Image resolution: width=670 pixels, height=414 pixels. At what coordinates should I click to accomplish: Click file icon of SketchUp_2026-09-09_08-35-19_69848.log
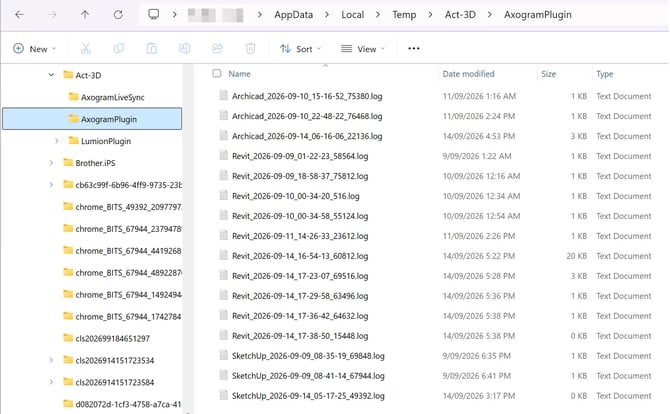[x=223, y=355]
